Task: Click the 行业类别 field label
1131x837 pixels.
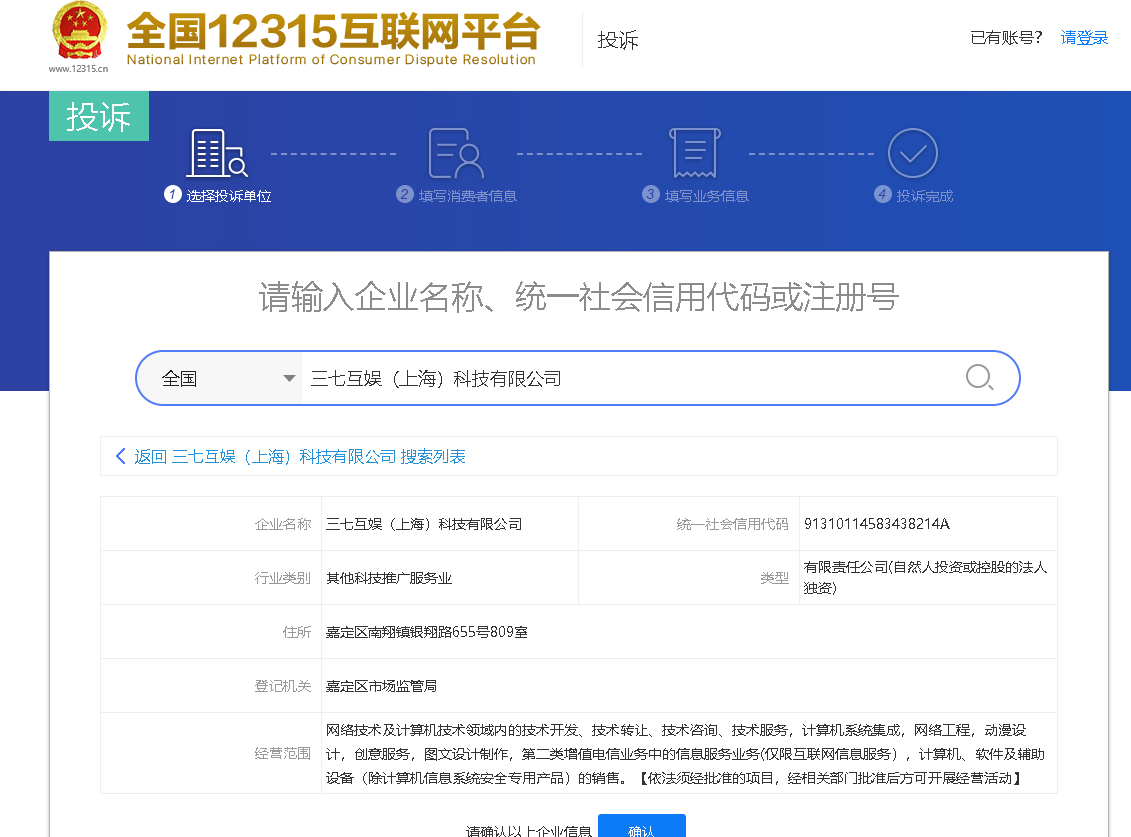Action: (x=283, y=578)
